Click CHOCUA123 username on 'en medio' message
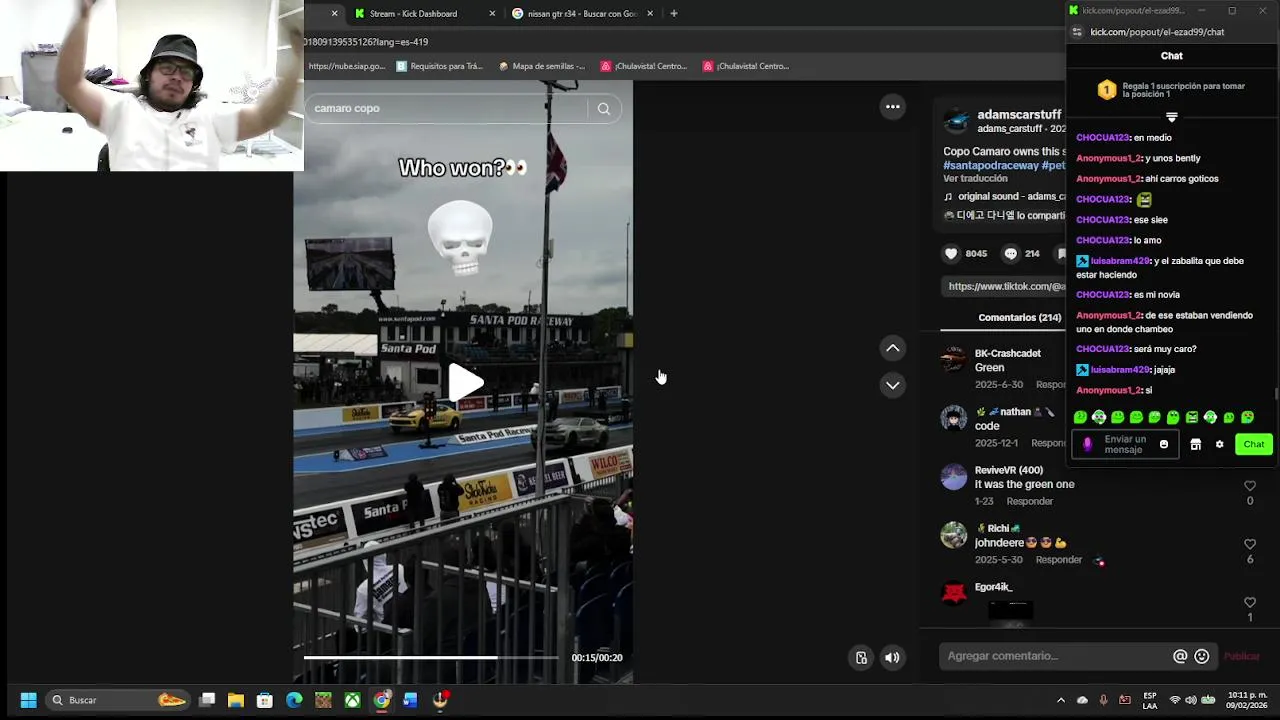The height and width of the screenshot is (720, 1280). point(1103,138)
